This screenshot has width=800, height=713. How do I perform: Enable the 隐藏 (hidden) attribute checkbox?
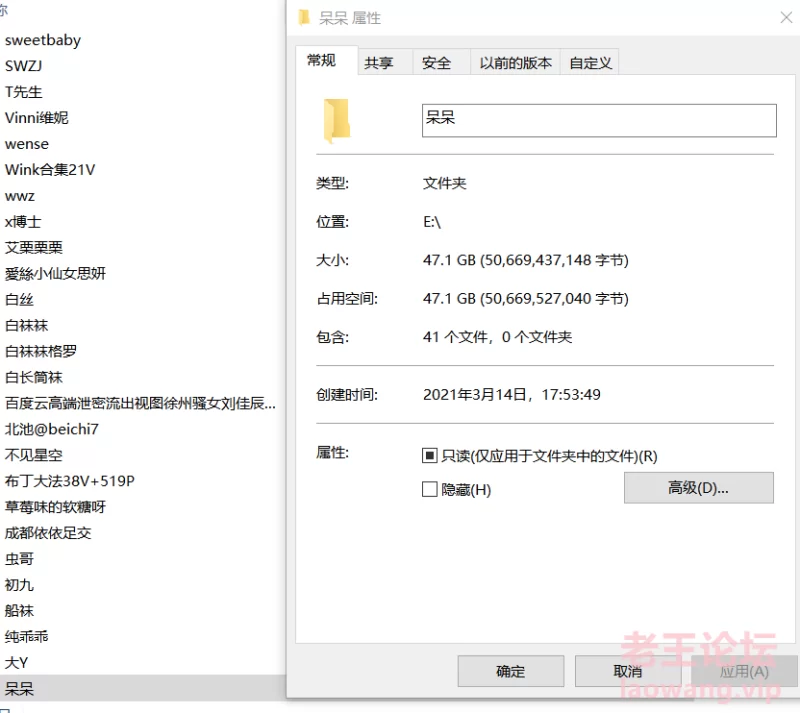pos(430,489)
